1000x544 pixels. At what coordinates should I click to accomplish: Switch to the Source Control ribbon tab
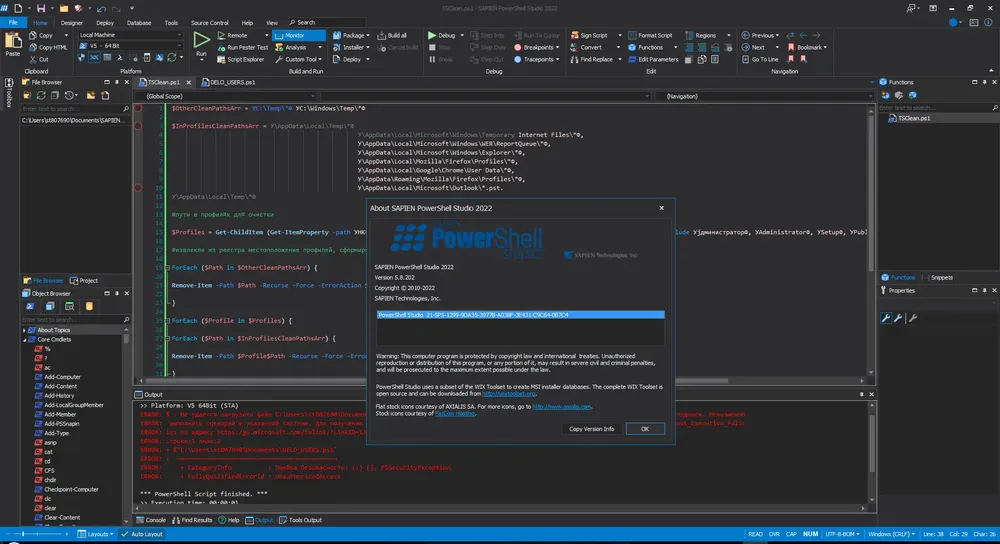tap(209, 22)
